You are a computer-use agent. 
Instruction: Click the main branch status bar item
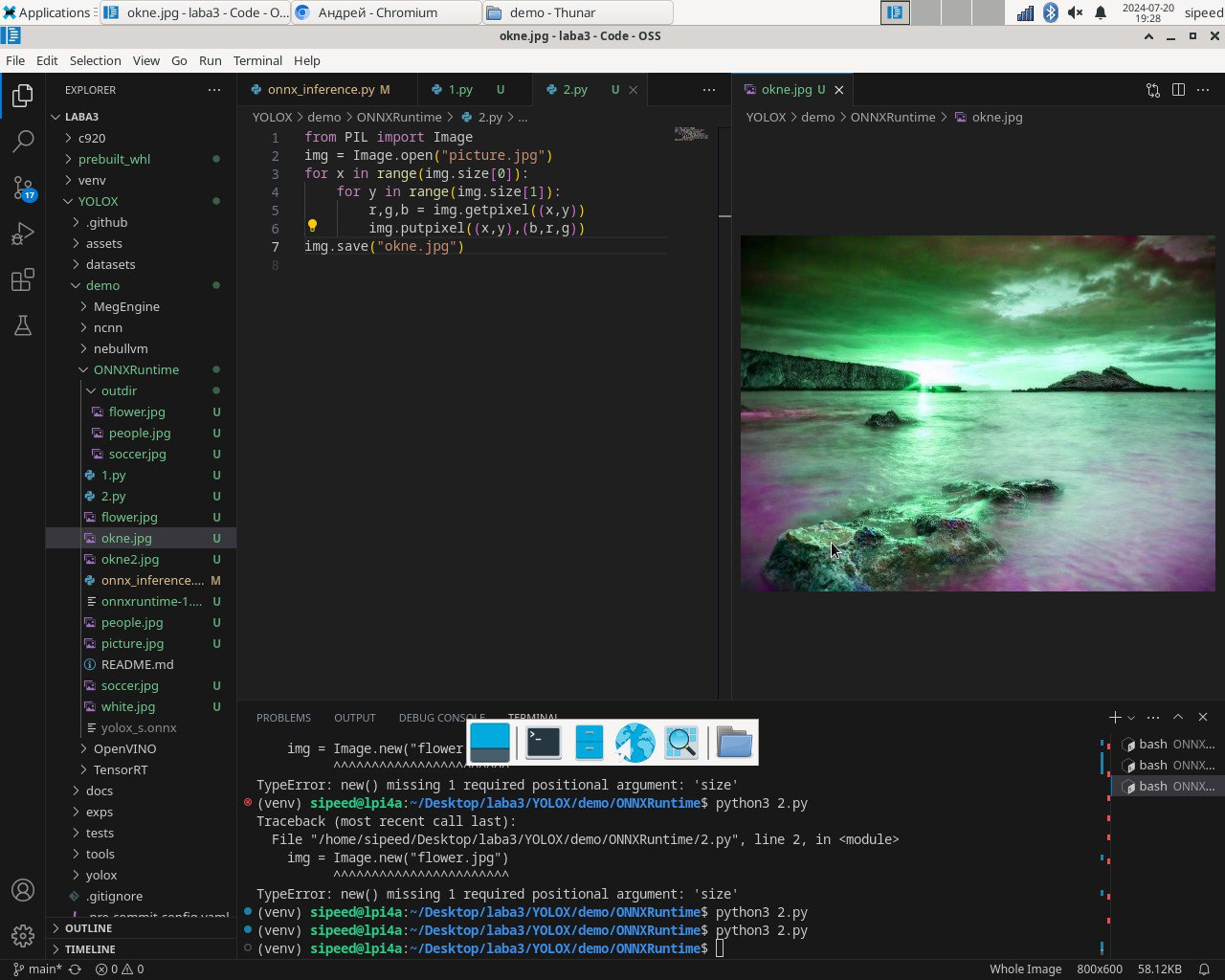point(37,969)
